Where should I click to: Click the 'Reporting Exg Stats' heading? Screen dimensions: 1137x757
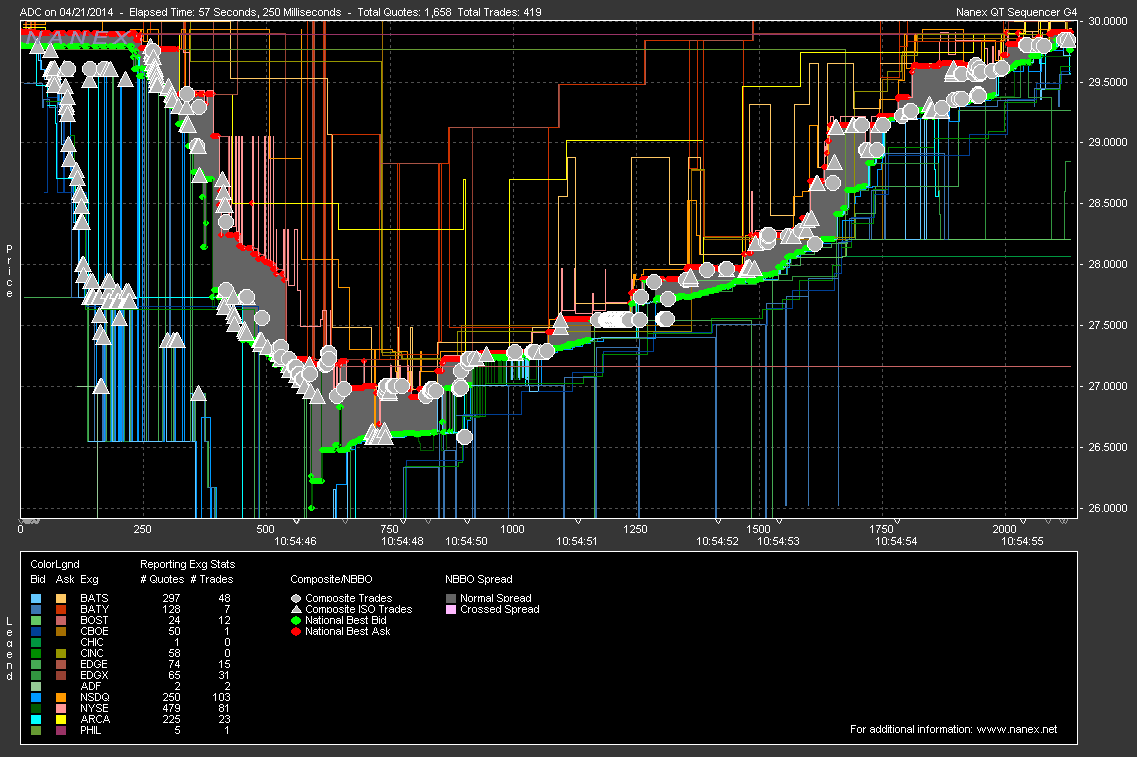coord(187,564)
